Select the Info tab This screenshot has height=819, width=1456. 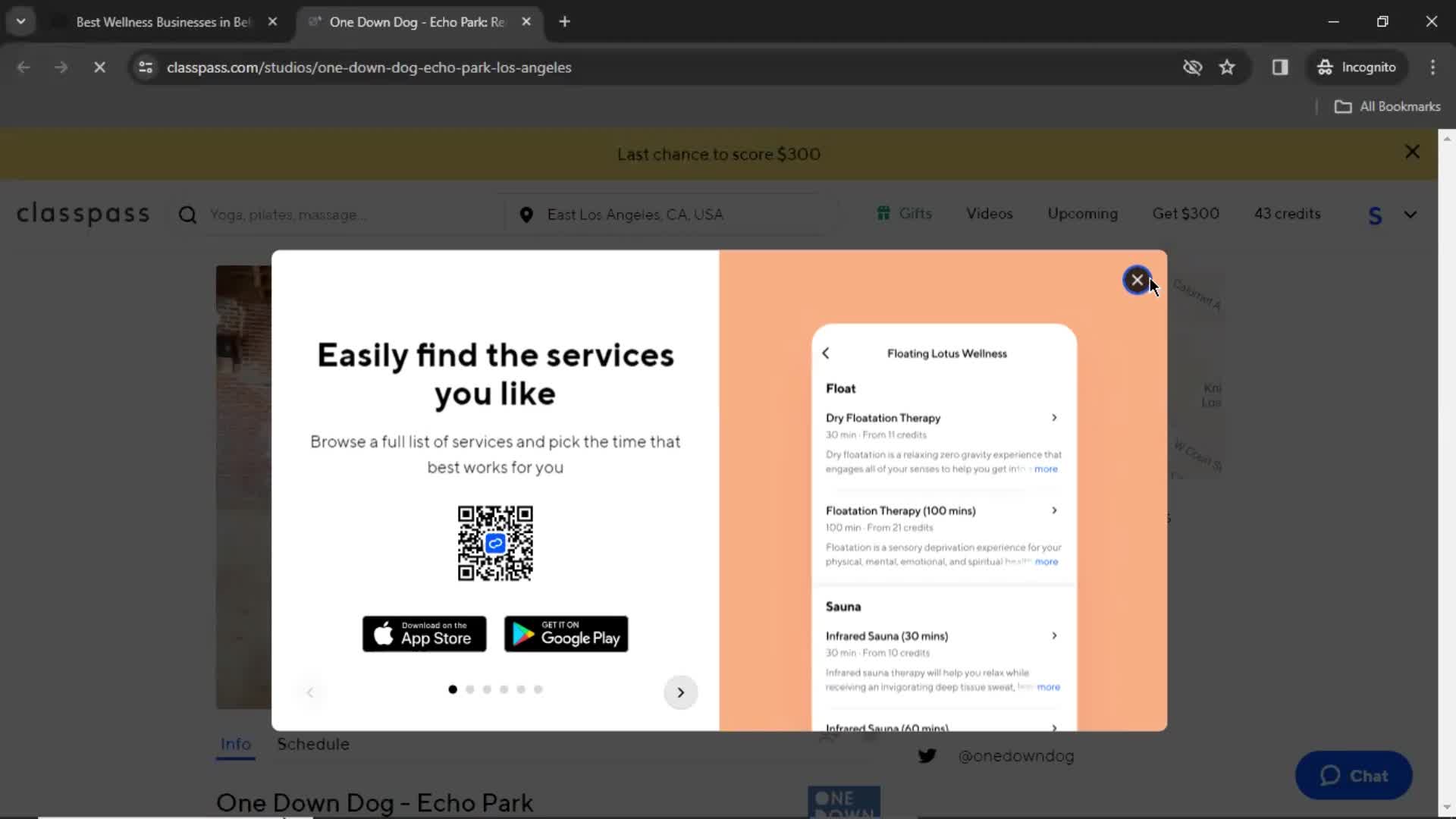[x=235, y=744]
